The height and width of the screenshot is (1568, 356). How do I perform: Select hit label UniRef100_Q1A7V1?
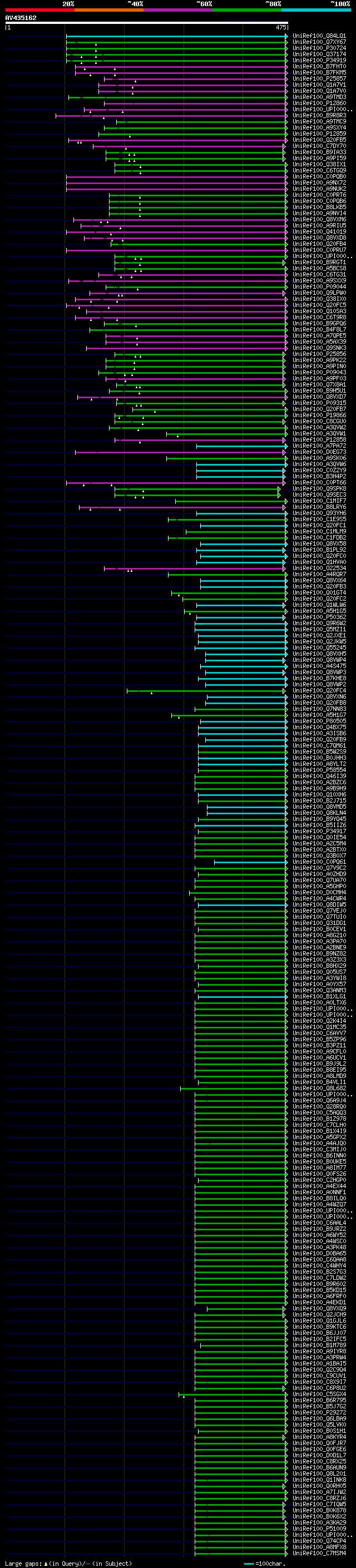pos(319,85)
